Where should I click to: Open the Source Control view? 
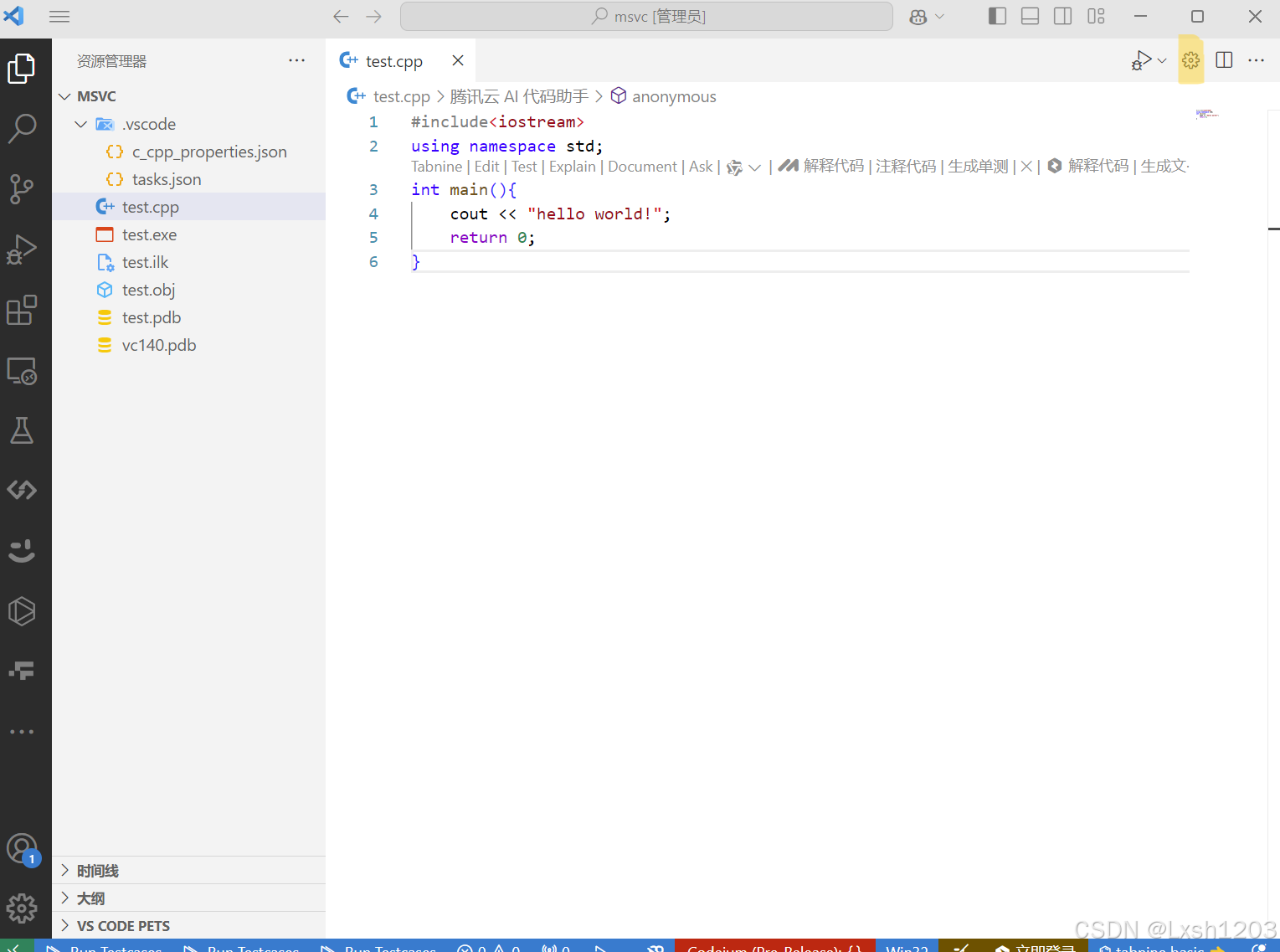tap(21, 189)
